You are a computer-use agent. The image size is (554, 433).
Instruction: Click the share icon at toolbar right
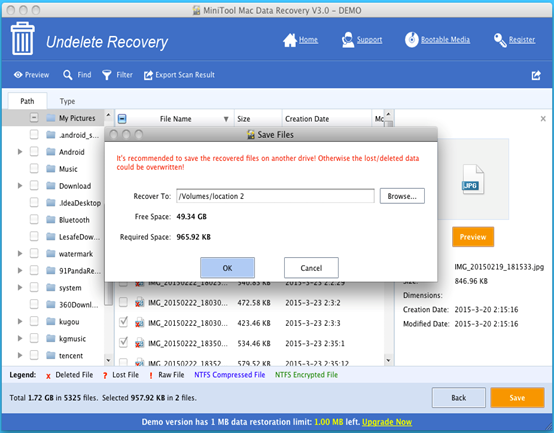point(536,75)
